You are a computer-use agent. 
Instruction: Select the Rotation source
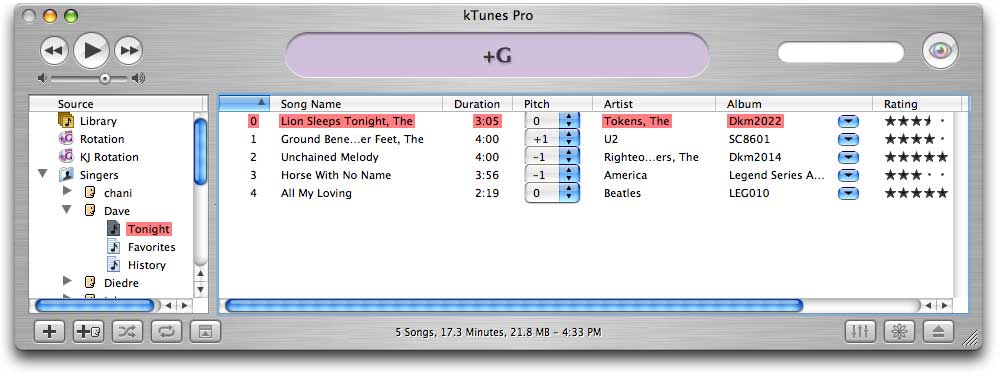(x=102, y=139)
